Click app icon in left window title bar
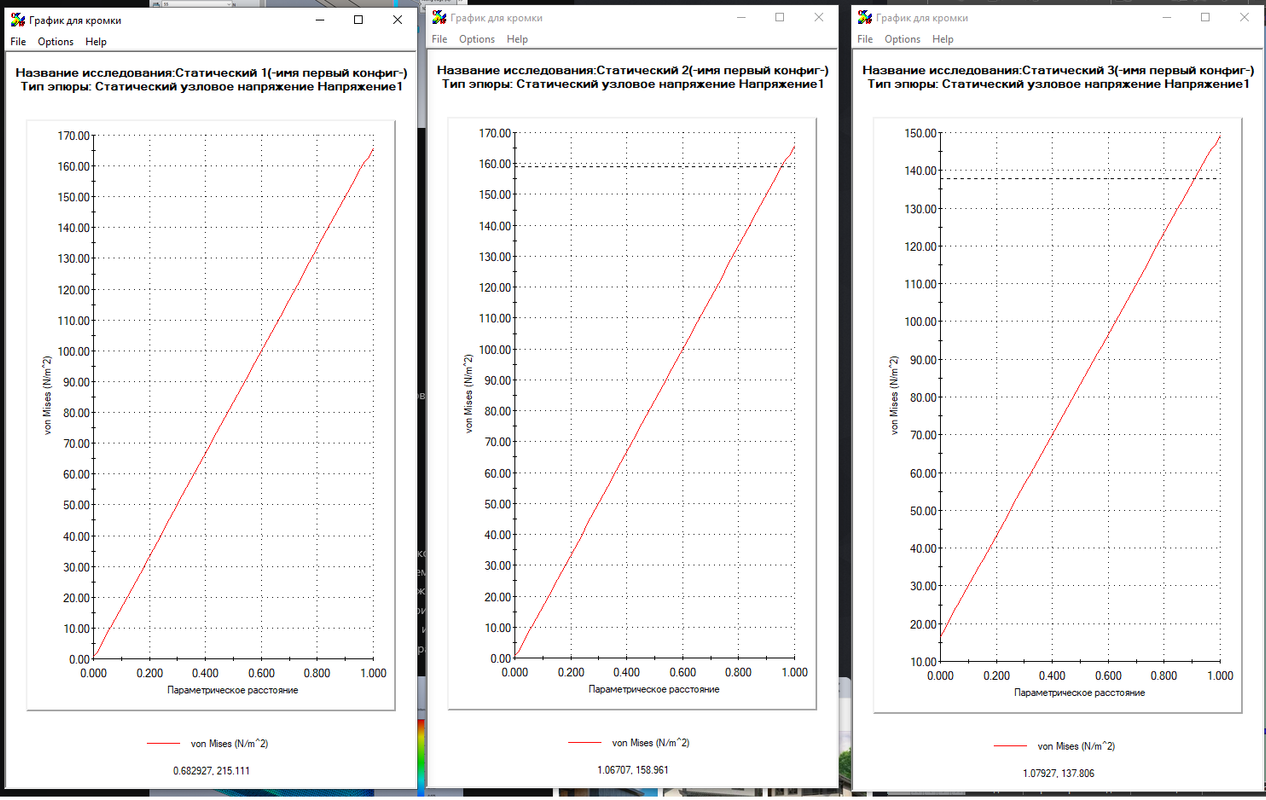Viewport: 1266px width, 800px height. click(18, 20)
